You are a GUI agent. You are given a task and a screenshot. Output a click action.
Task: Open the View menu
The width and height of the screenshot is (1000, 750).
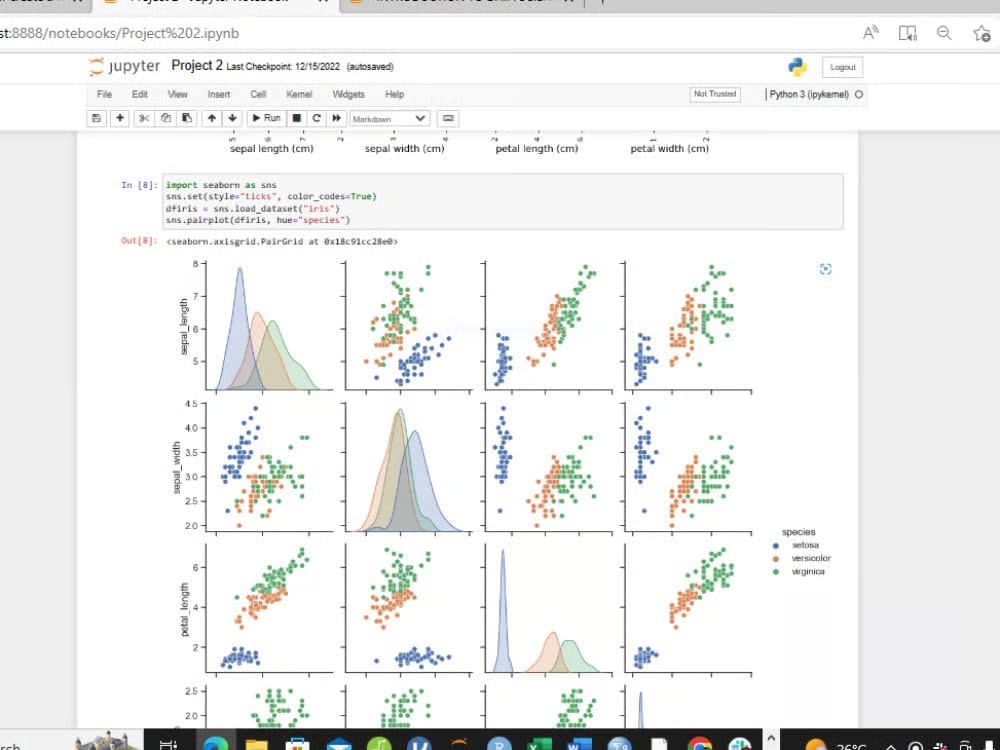177,94
